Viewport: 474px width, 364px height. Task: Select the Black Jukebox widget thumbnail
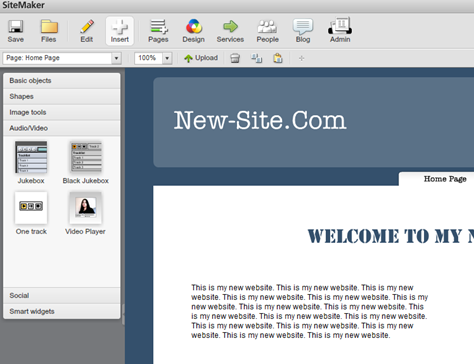[86, 157]
